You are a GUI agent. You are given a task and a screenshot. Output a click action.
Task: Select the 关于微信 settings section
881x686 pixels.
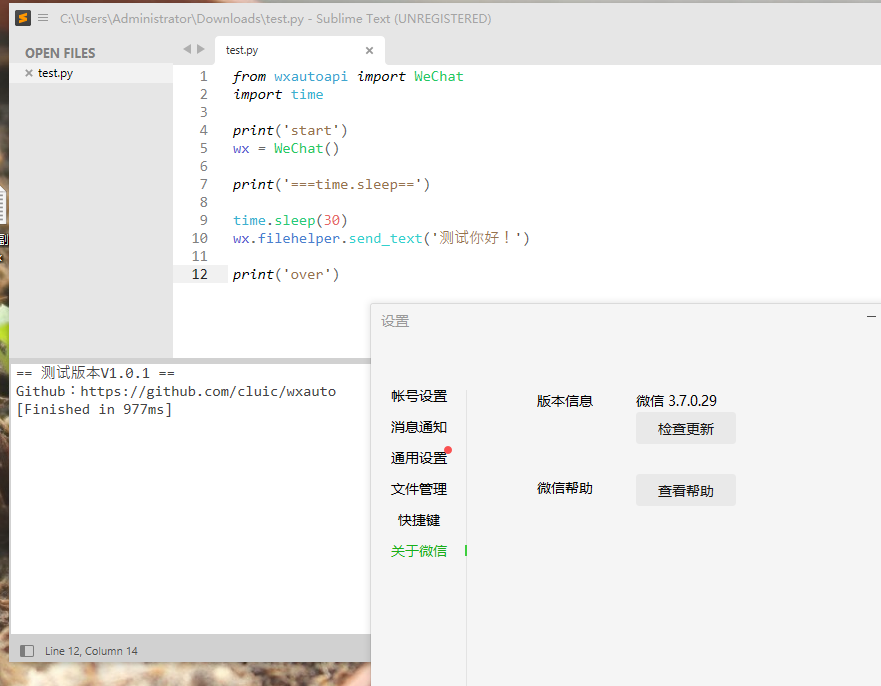[419, 551]
